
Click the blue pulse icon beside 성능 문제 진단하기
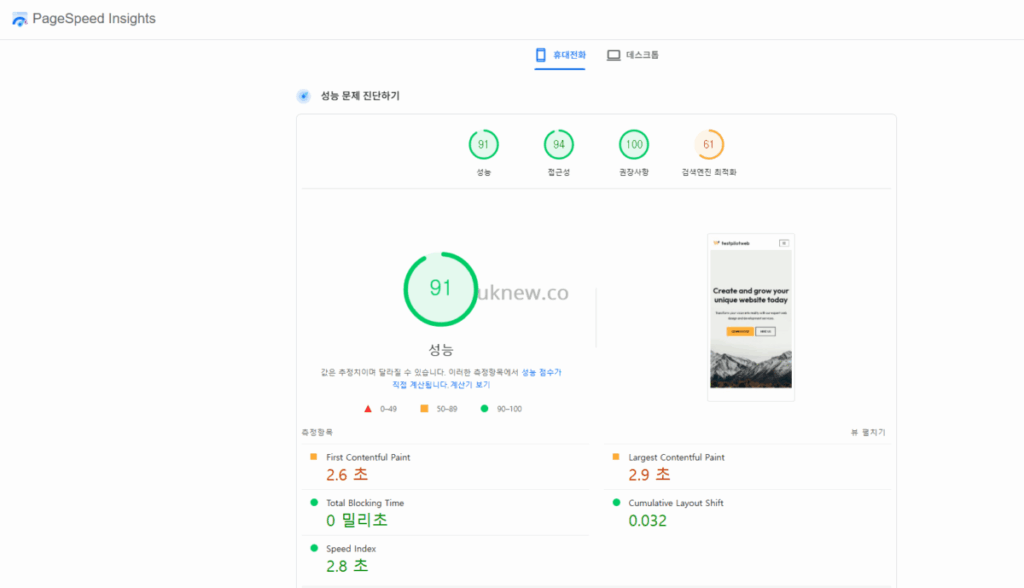[303, 96]
